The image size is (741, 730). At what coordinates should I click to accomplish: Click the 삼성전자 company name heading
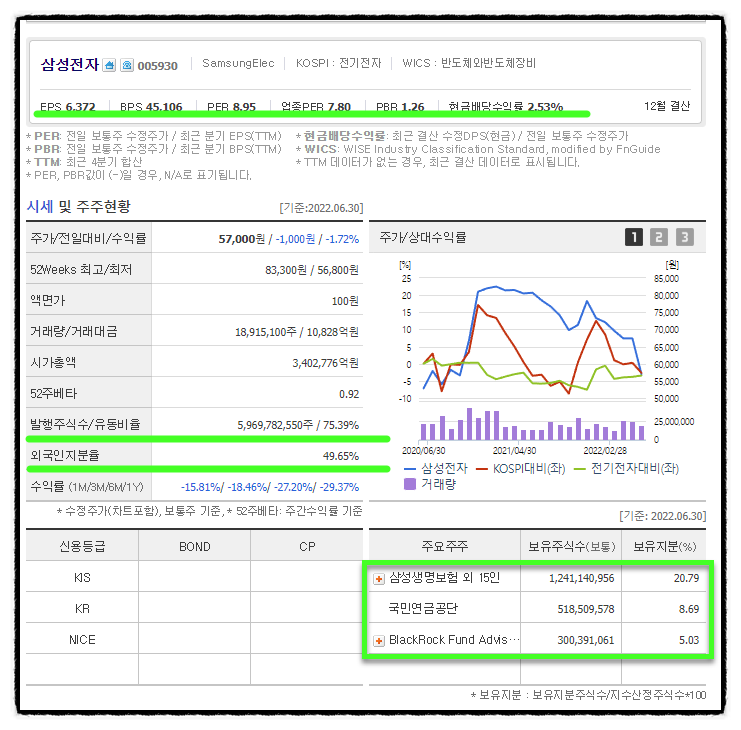70,64
